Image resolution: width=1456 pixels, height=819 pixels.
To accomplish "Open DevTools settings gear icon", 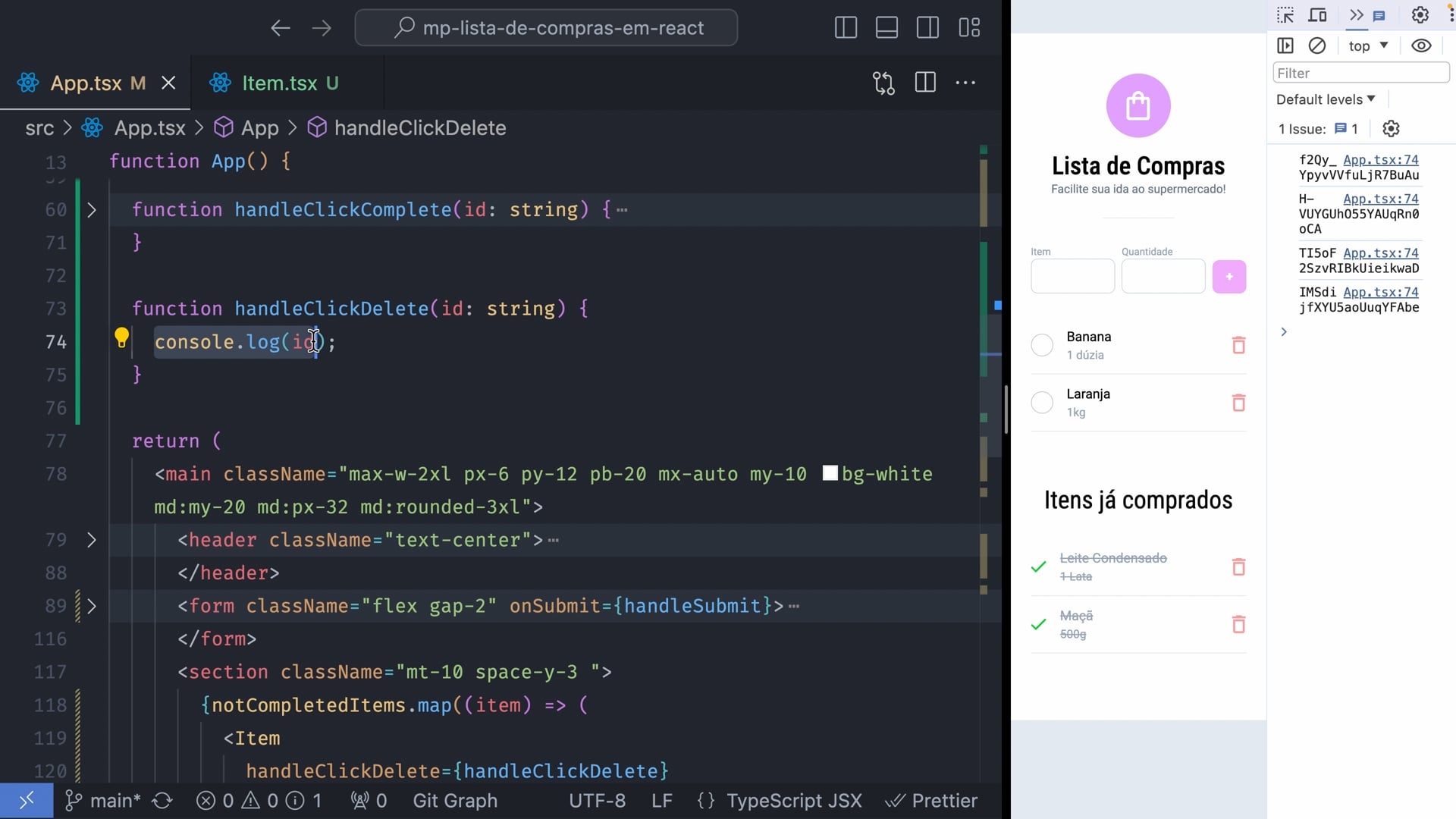I will pos(1420,15).
